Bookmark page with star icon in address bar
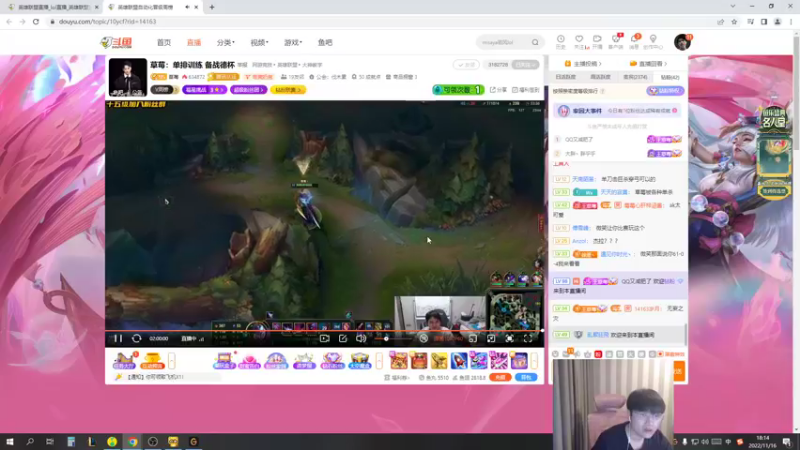 [x=734, y=22]
